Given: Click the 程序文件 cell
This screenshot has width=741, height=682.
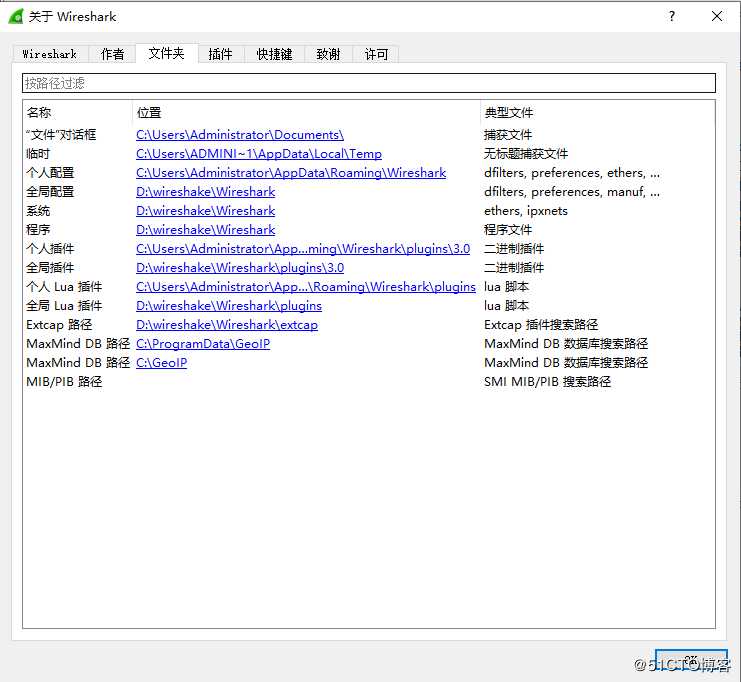Looking at the screenshot, I should coord(508,229).
